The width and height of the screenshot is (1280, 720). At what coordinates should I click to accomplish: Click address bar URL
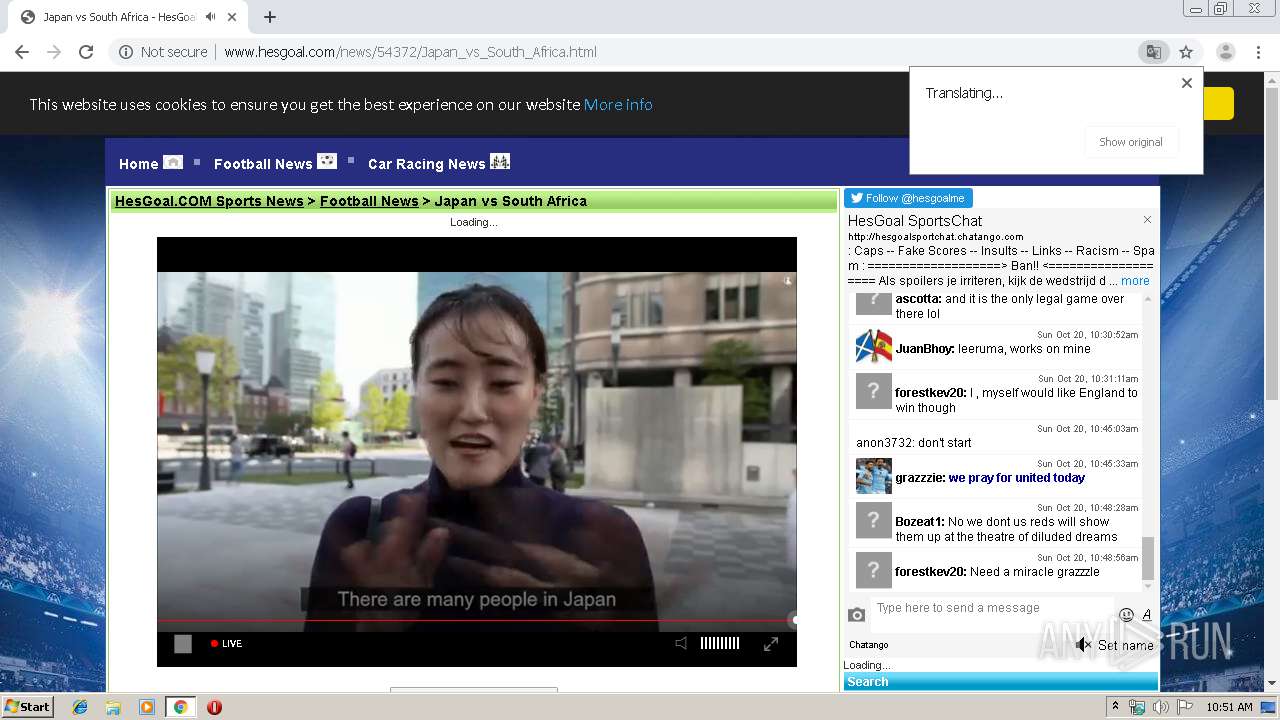point(410,52)
